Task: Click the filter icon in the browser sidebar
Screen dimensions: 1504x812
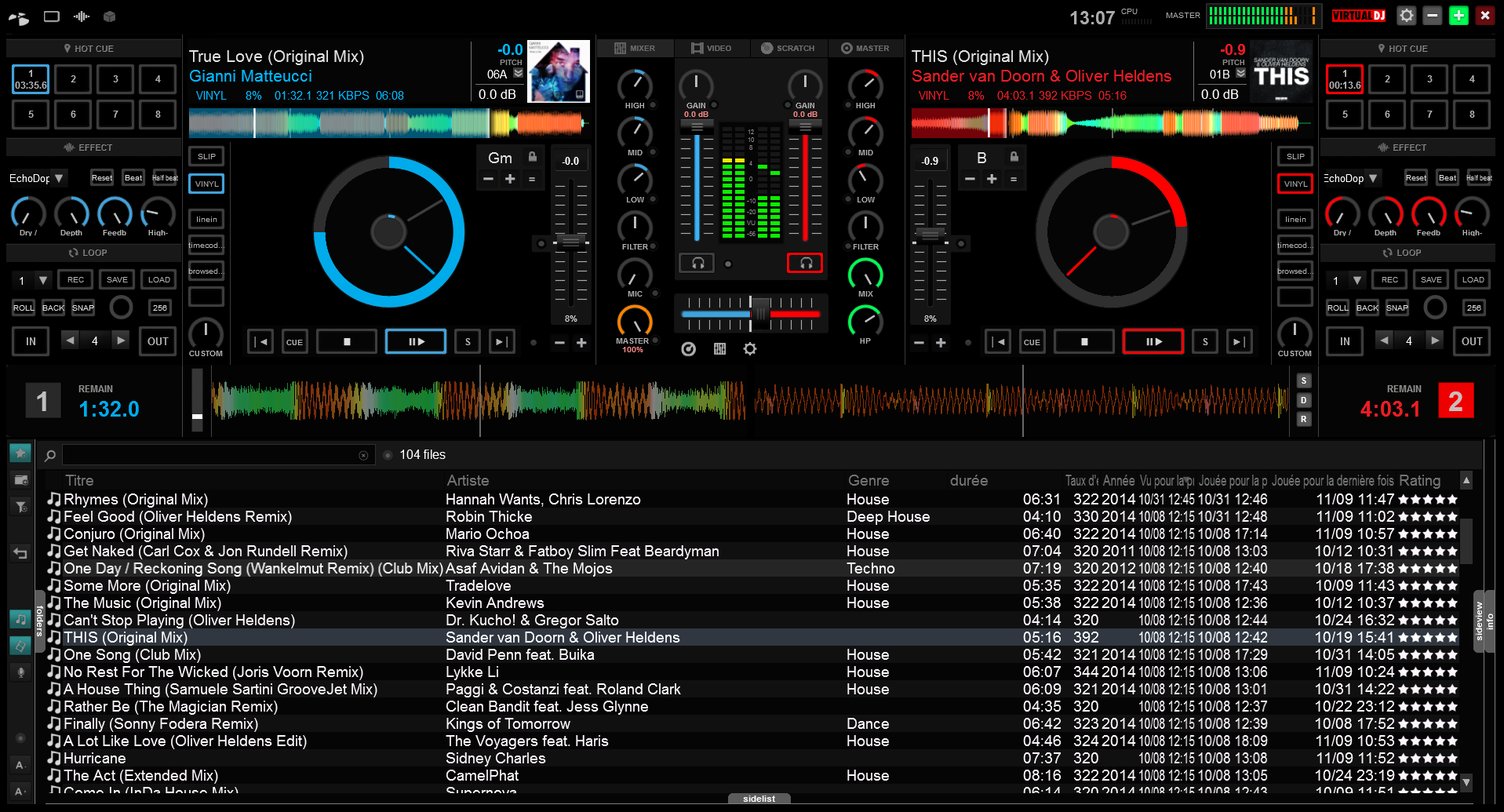Action: [20, 508]
